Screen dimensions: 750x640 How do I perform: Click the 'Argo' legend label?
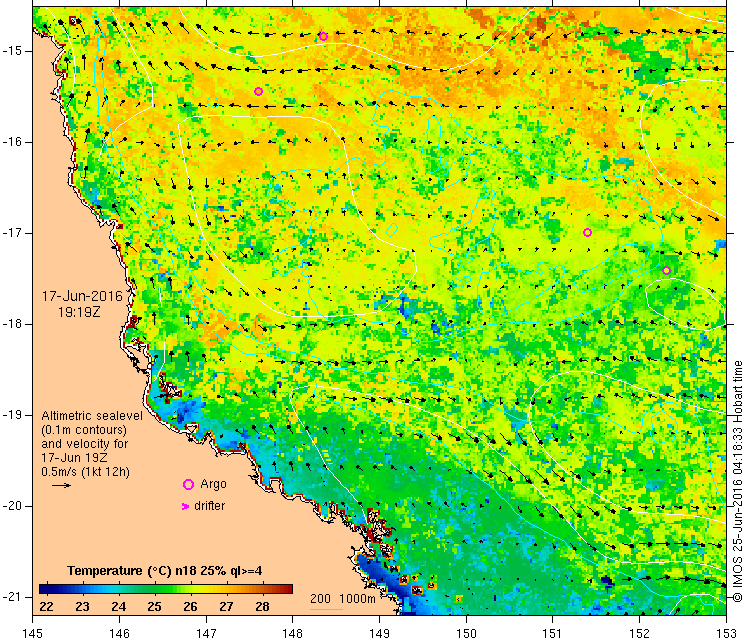click(213, 484)
